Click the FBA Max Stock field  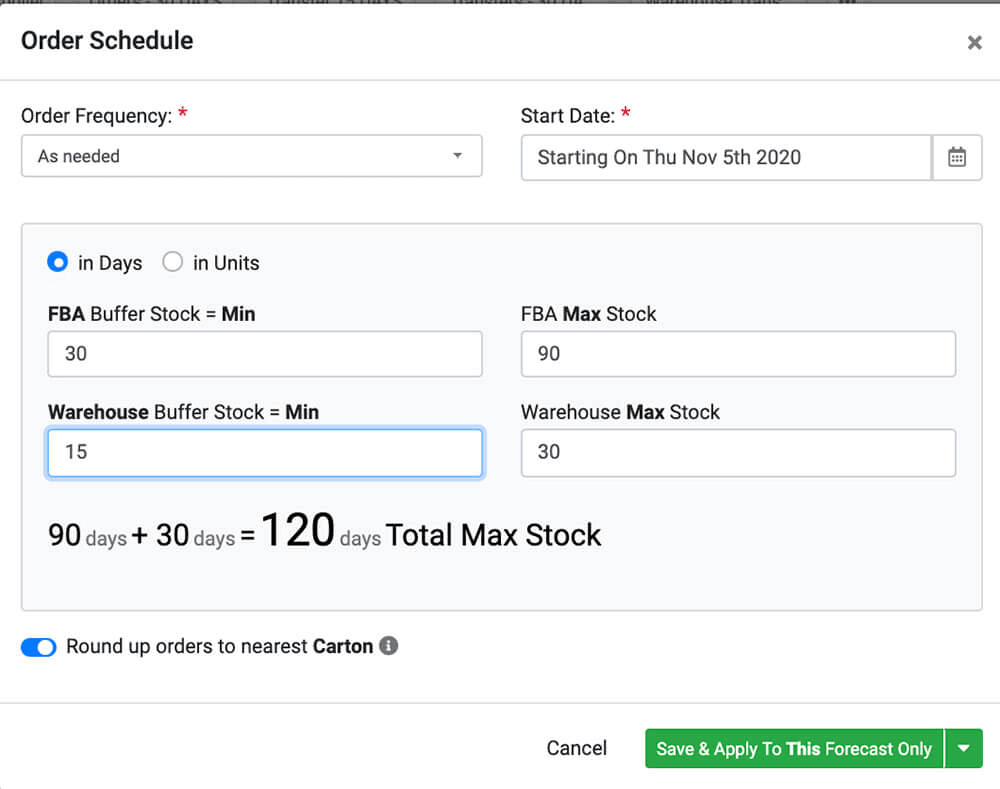737,353
